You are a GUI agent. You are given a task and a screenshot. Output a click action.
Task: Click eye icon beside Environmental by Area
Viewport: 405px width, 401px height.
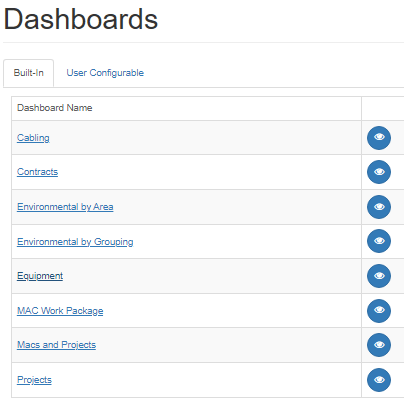tap(379, 207)
